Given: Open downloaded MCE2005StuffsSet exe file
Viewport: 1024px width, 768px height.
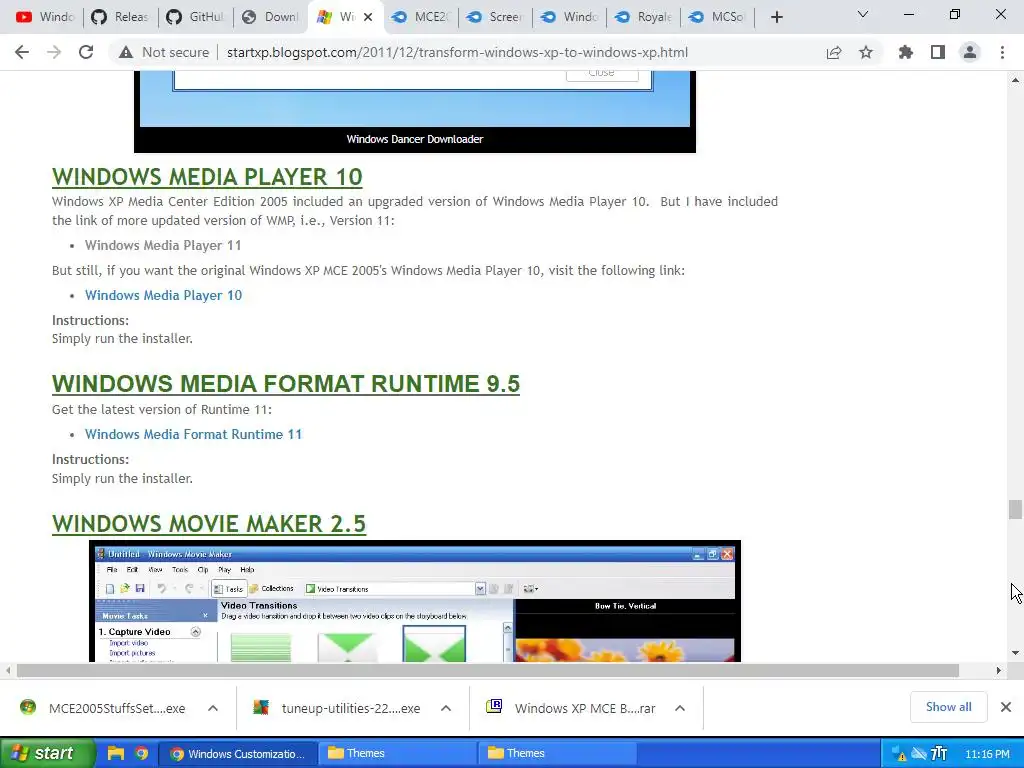Looking at the screenshot, I should pyautogui.click(x=103, y=708).
